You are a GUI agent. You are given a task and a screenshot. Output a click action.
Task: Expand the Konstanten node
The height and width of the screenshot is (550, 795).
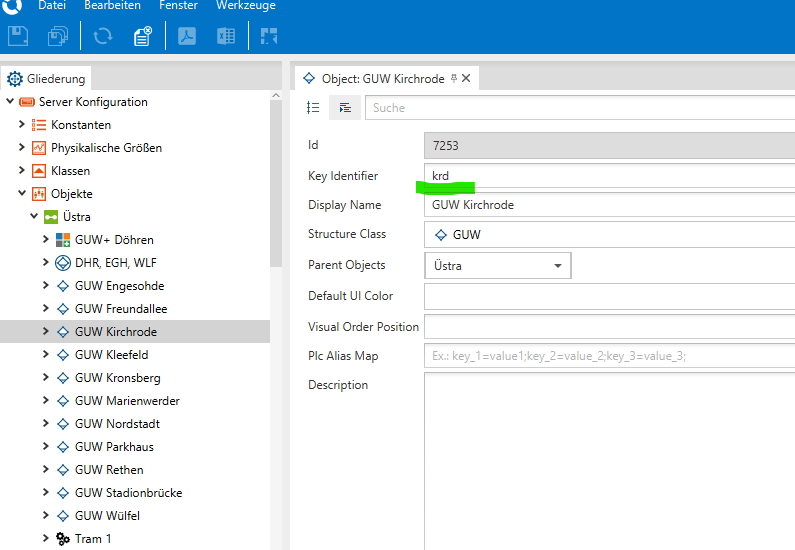click(x=21, y=124)
